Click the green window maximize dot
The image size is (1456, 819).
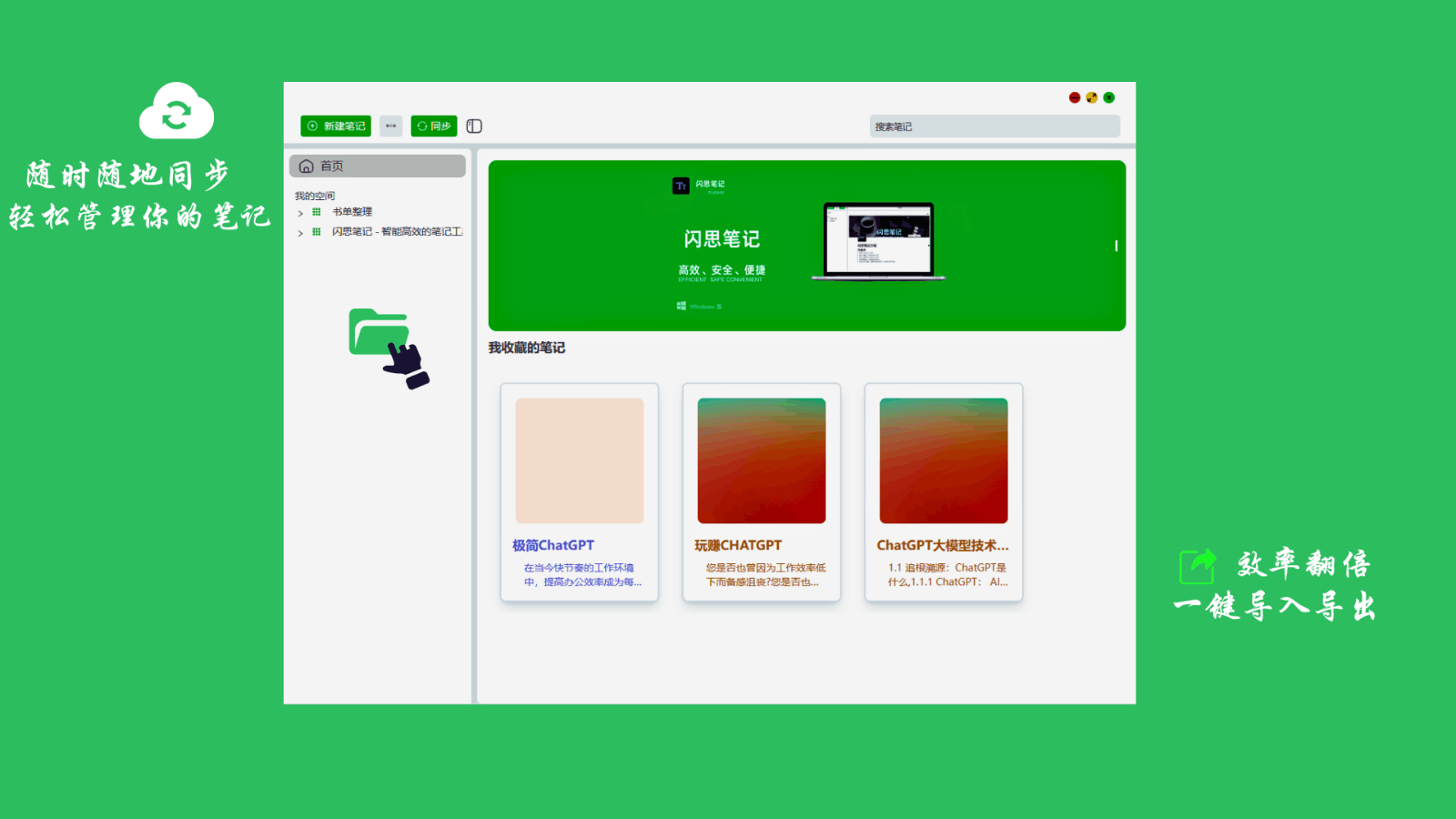click(x=1109, y=97)
